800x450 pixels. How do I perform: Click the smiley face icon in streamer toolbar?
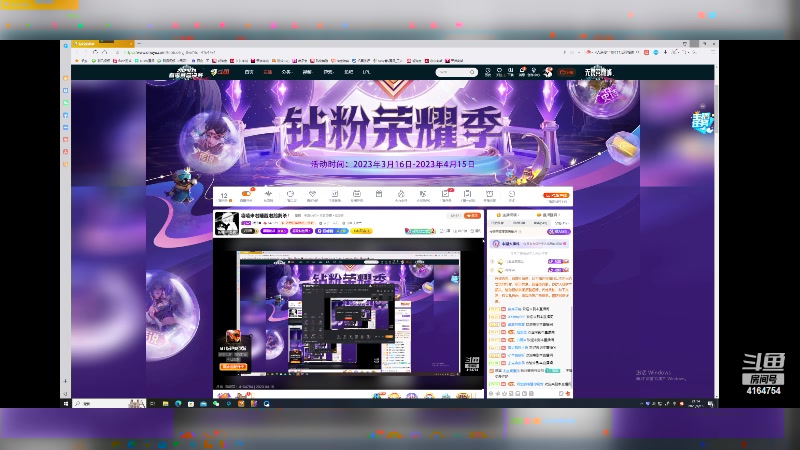[512, 194]
